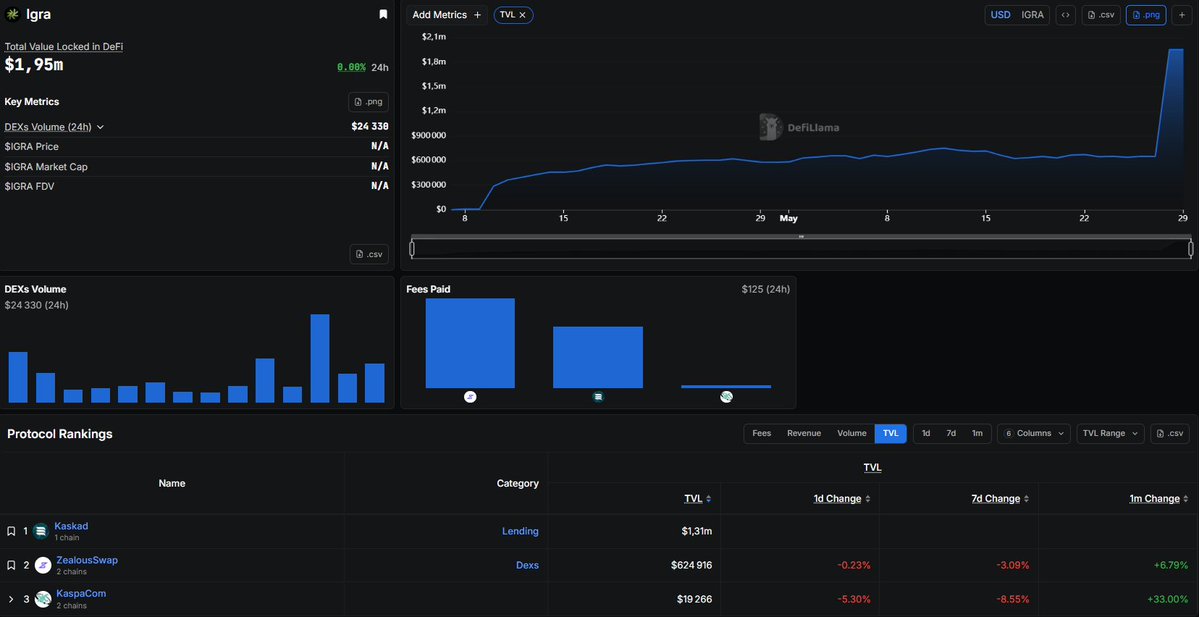Bookmark the Kaskad protocol row
1199x617 pixels.
pyautogui.click(x=11, y=531)
